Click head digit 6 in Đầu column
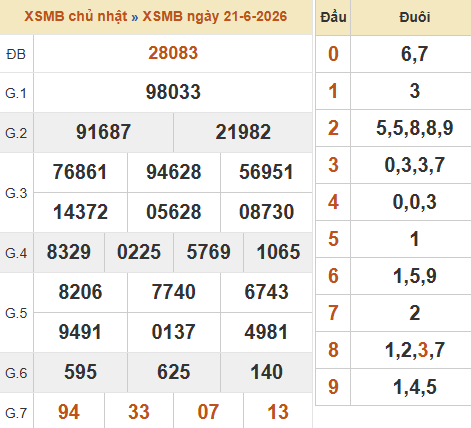Screen dimensions: 471x428 tap(333, 276)
